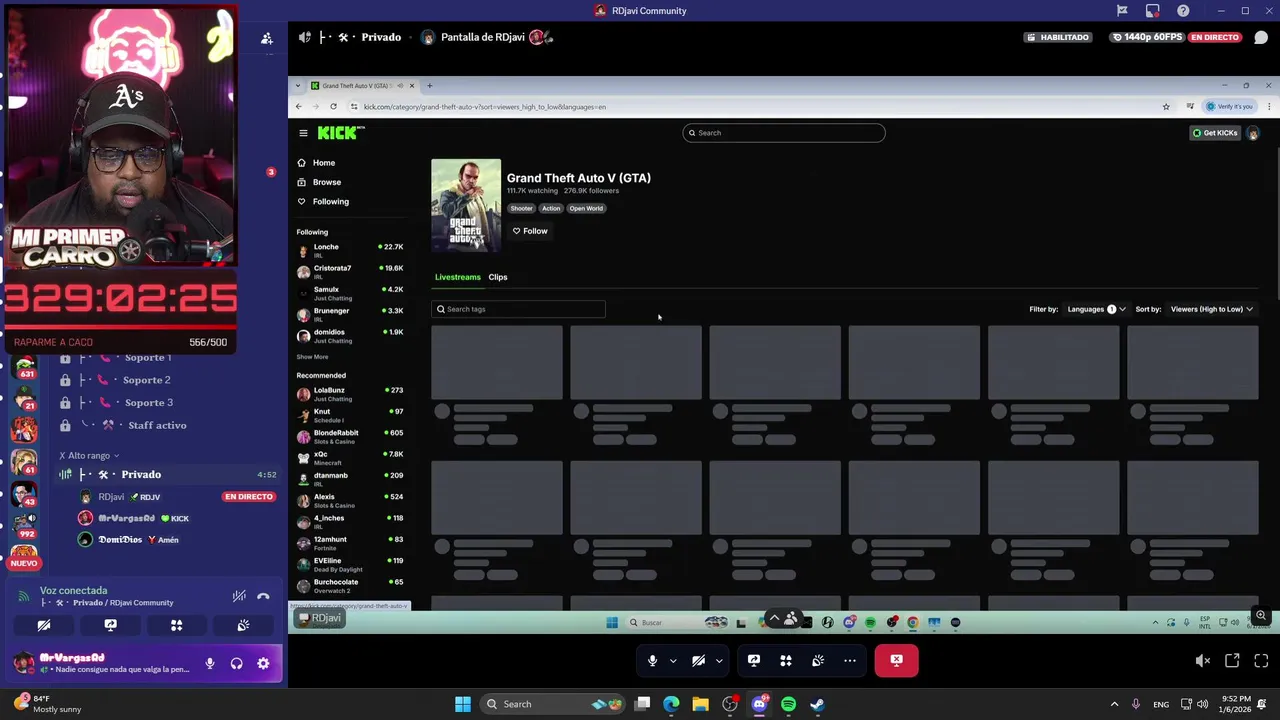Open soundboard button in voice panel
Viewport: 1280px width, 720px height.
(x=243, y=625)
